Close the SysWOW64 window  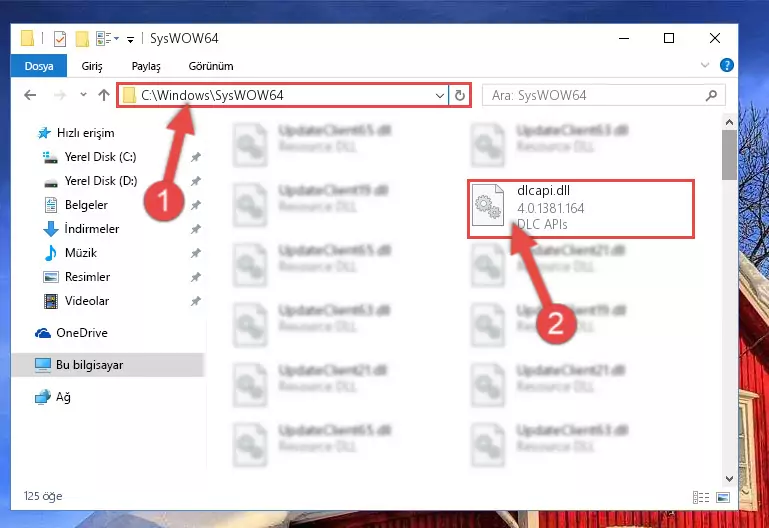[715, 38]
